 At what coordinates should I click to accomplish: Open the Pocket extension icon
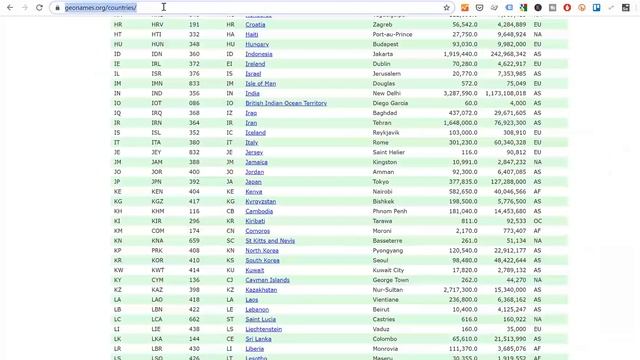[x=480, y=8]
